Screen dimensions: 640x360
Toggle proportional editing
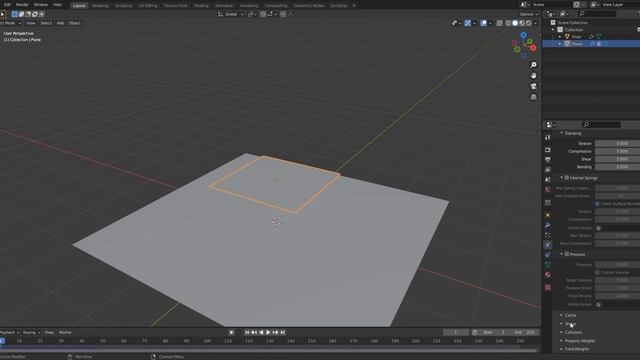(x=283, y=14)
